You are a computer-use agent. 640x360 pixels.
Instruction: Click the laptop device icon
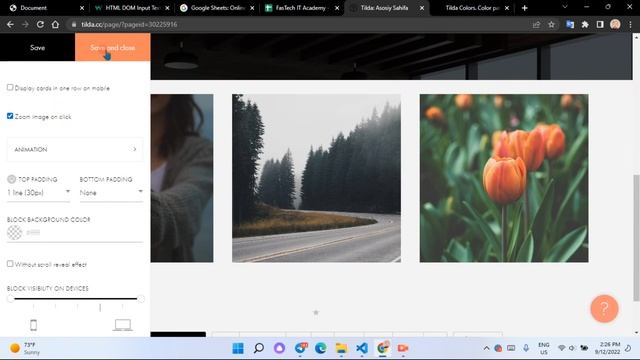tap(122, 325)
